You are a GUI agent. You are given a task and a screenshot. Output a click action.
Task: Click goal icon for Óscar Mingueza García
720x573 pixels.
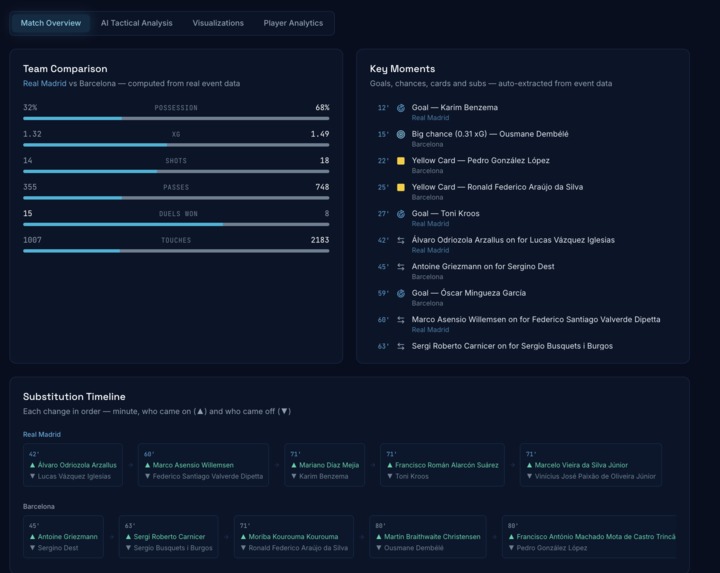point(401,293)
